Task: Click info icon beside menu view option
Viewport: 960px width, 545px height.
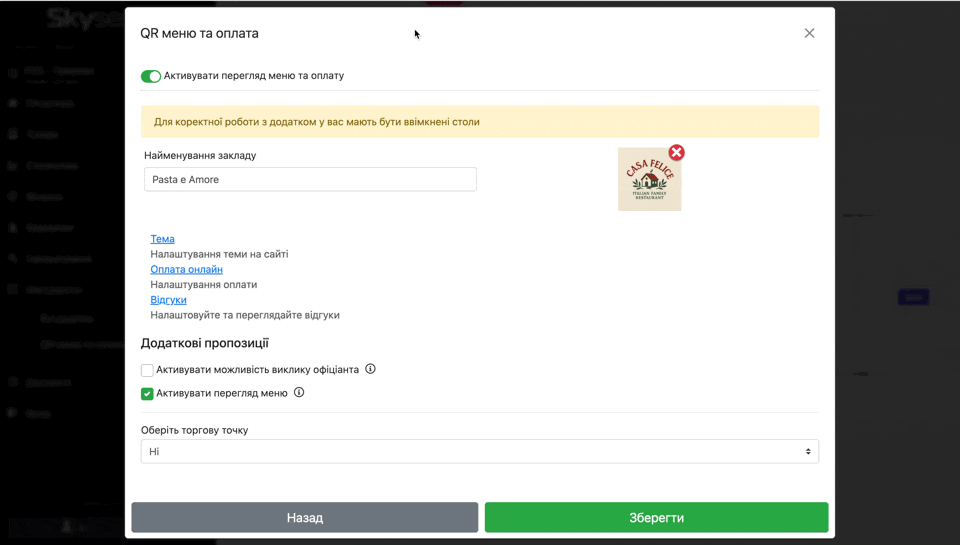Action: [x=299, y=393]
